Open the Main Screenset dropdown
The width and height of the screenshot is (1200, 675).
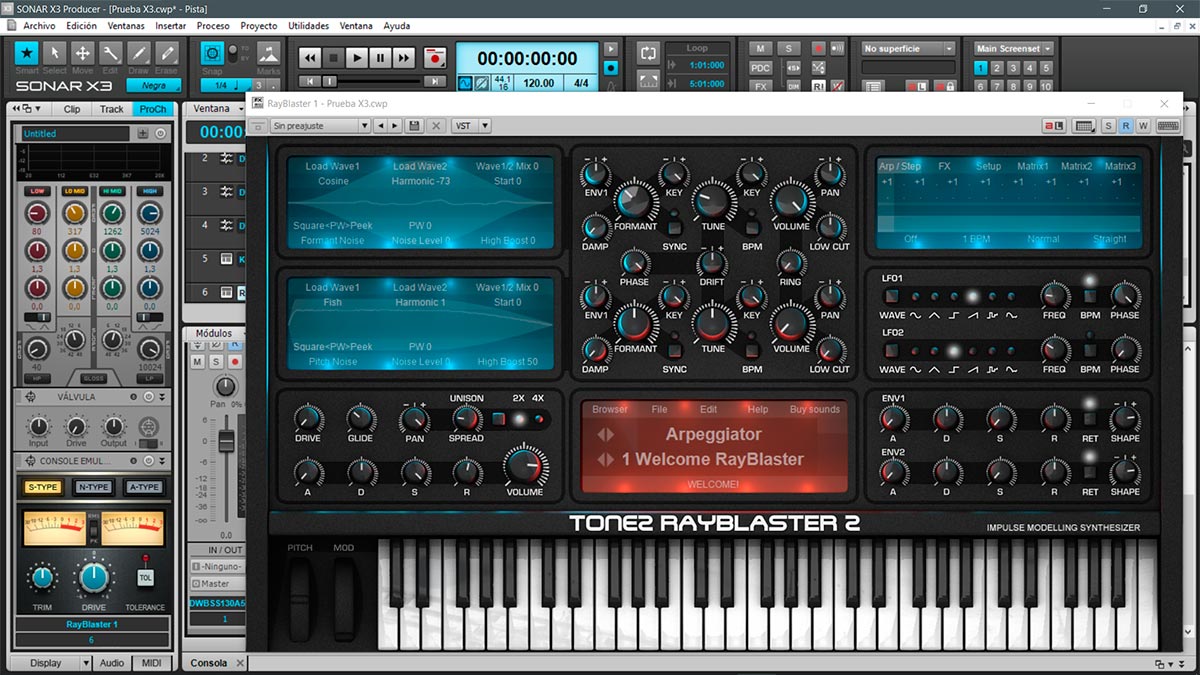tap(1013, 48)
